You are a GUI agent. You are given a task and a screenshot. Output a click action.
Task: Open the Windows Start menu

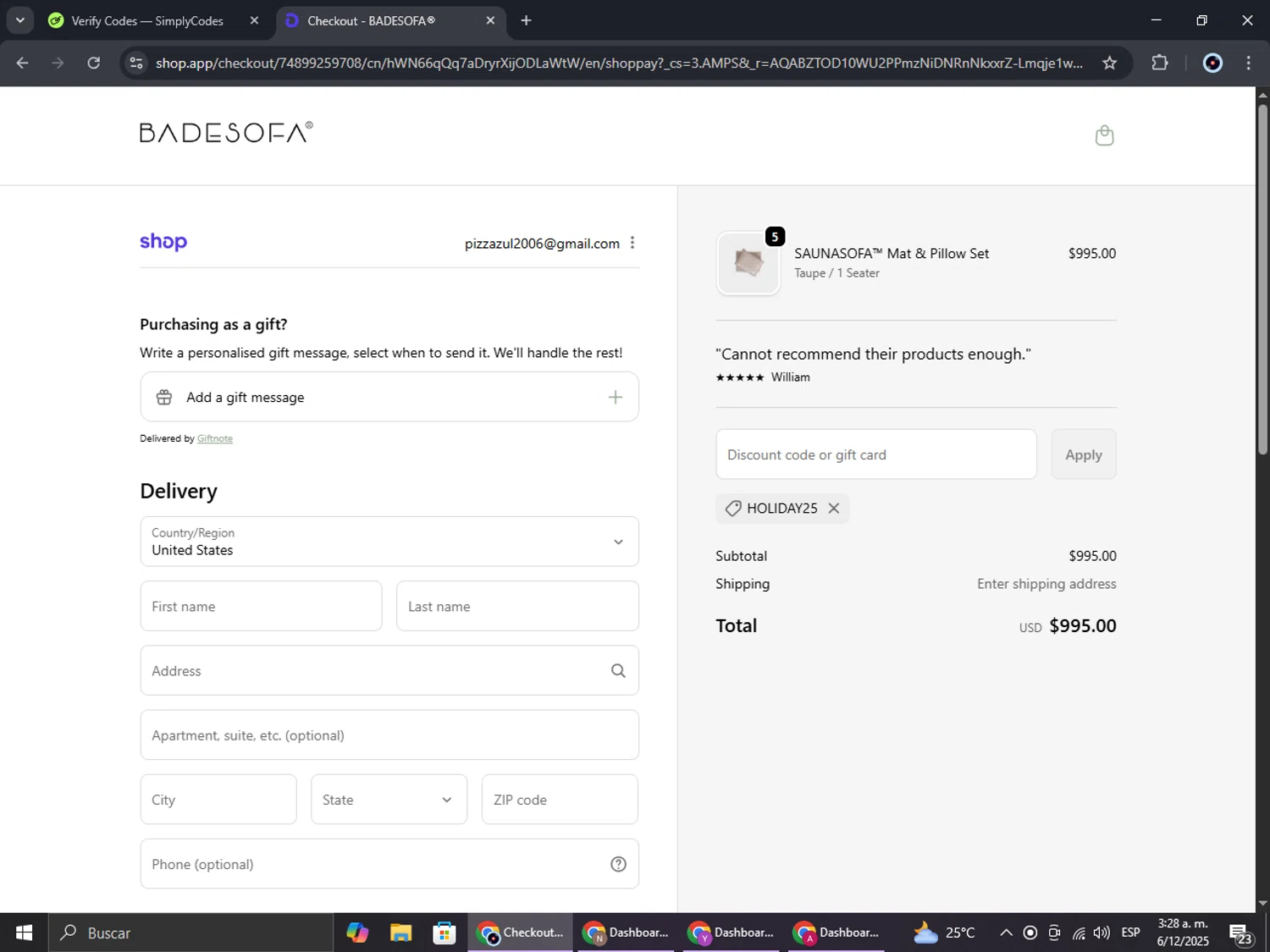tap(24, 933)
